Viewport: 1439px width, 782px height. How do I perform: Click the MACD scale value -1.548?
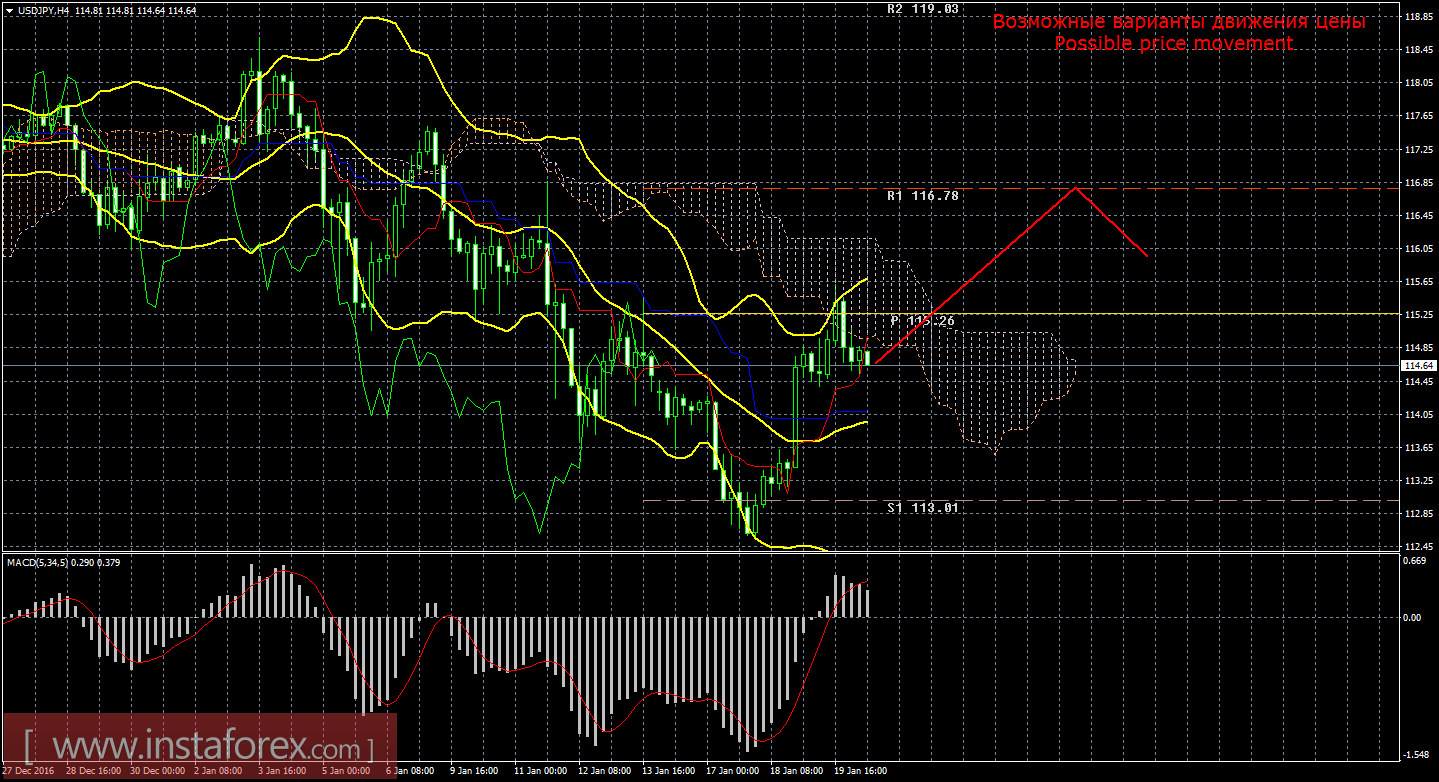tap(1416, 755)
